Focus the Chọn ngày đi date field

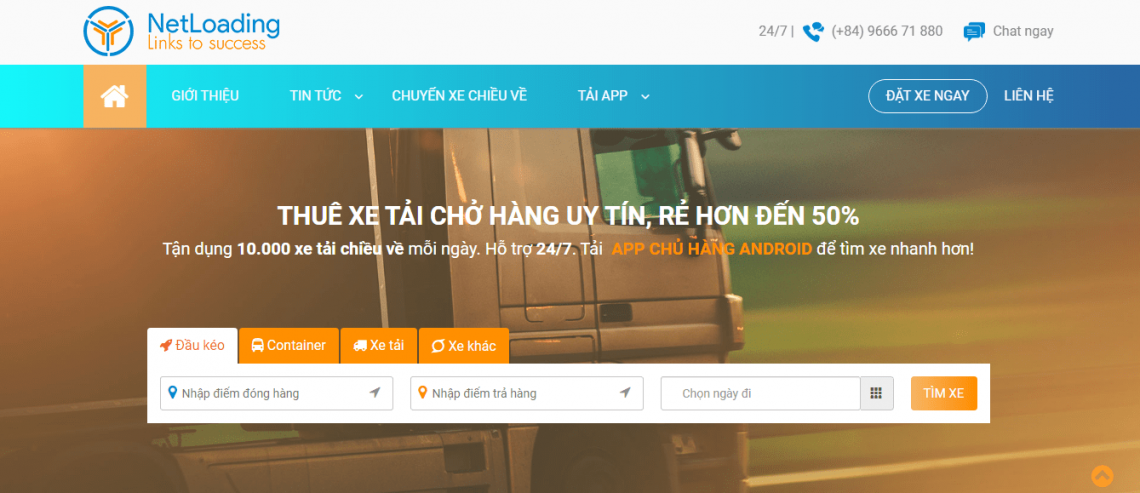pyautogui.click(x=760, y=393)
